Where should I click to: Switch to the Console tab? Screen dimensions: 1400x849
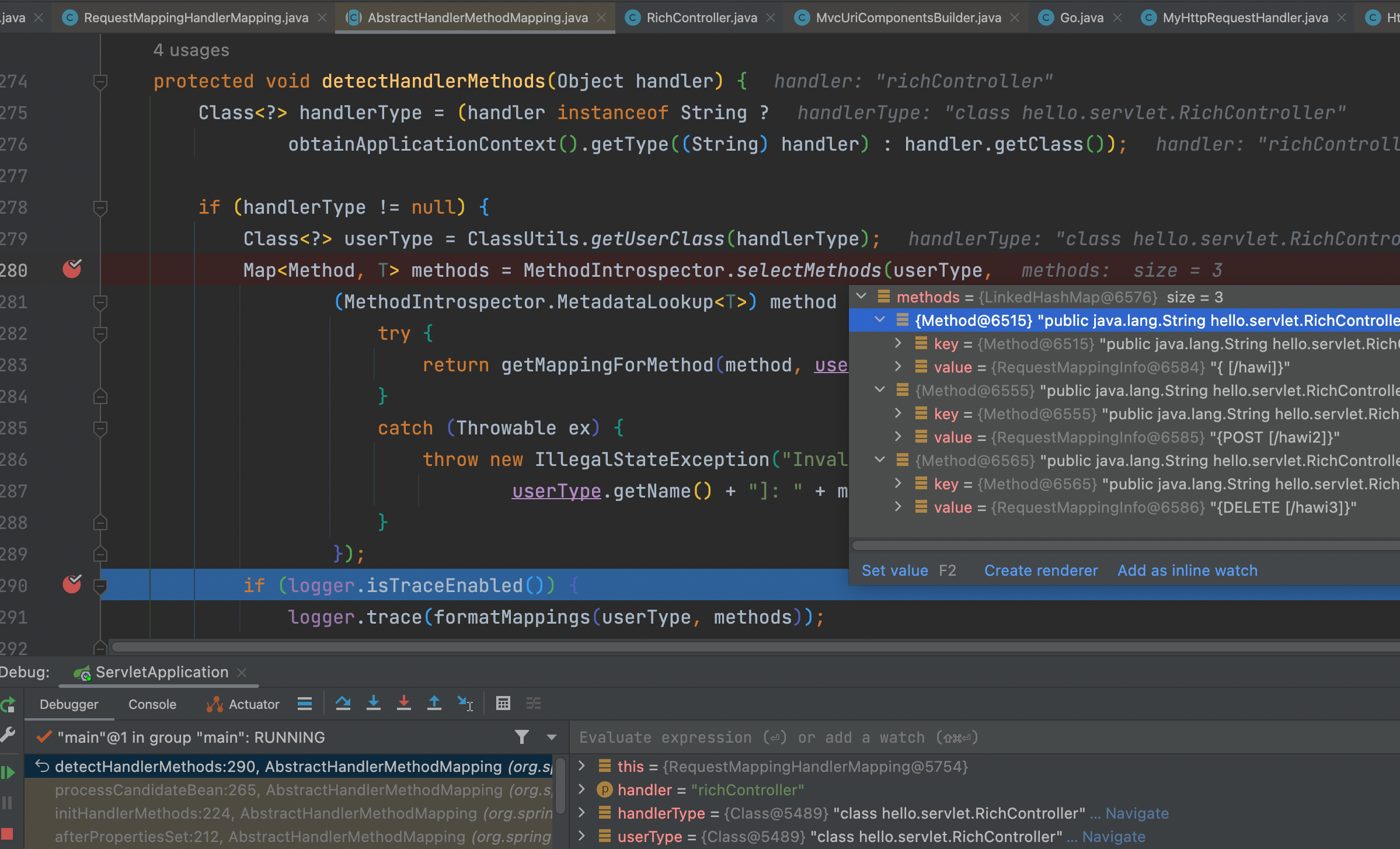152,704
